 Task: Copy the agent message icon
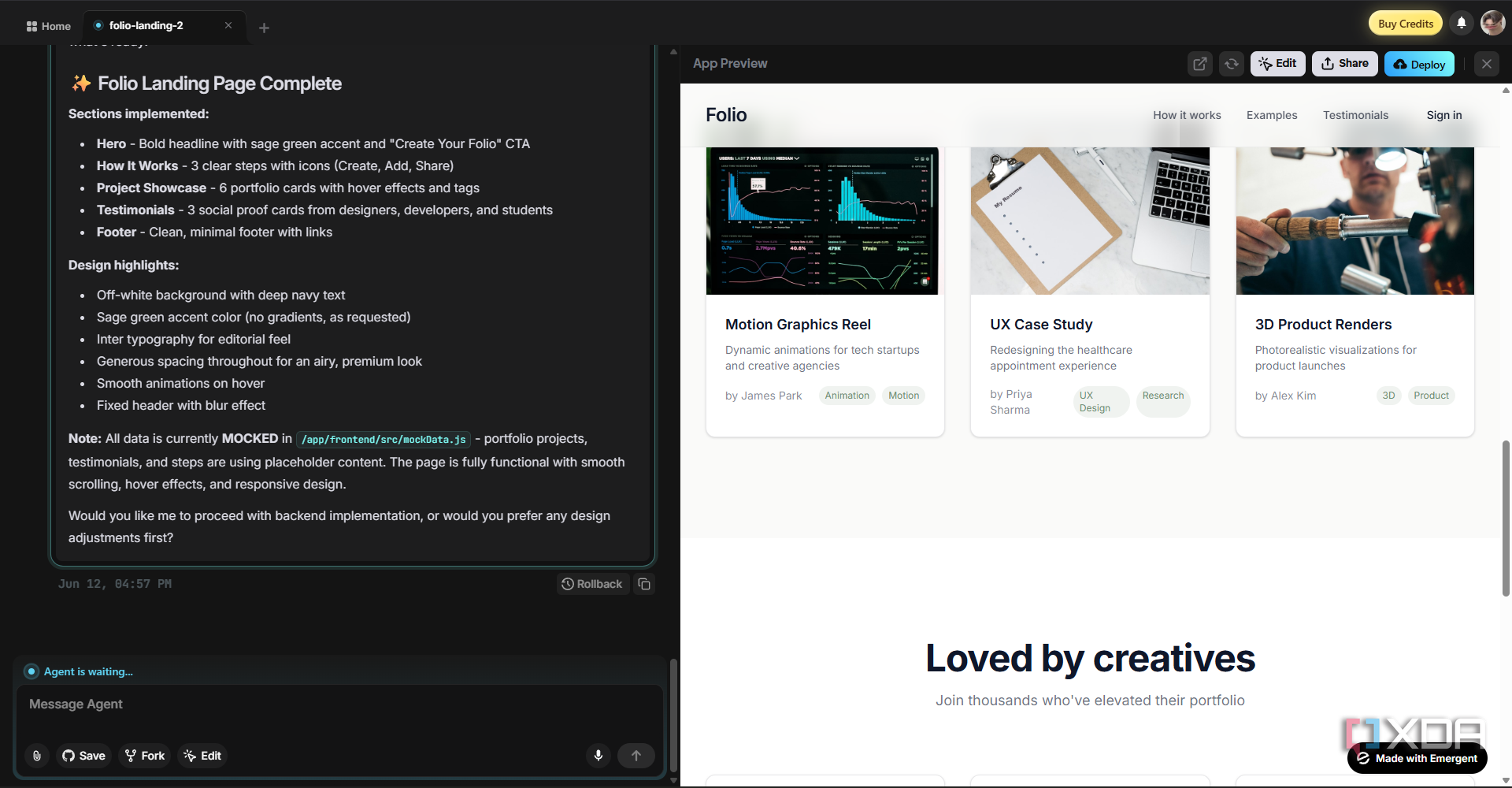(x=644, y=584)
